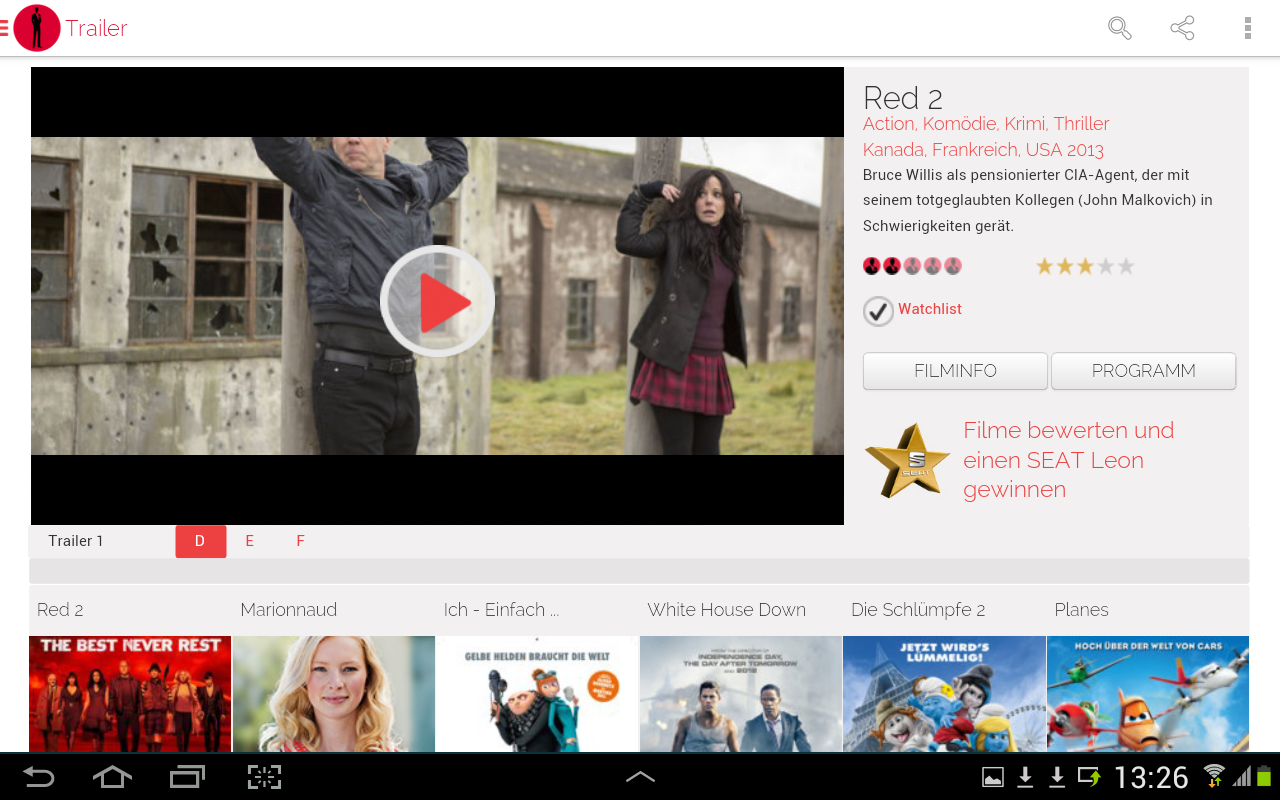Open the Planes poster thumbnail
1280x800 pixels.
1148,694
